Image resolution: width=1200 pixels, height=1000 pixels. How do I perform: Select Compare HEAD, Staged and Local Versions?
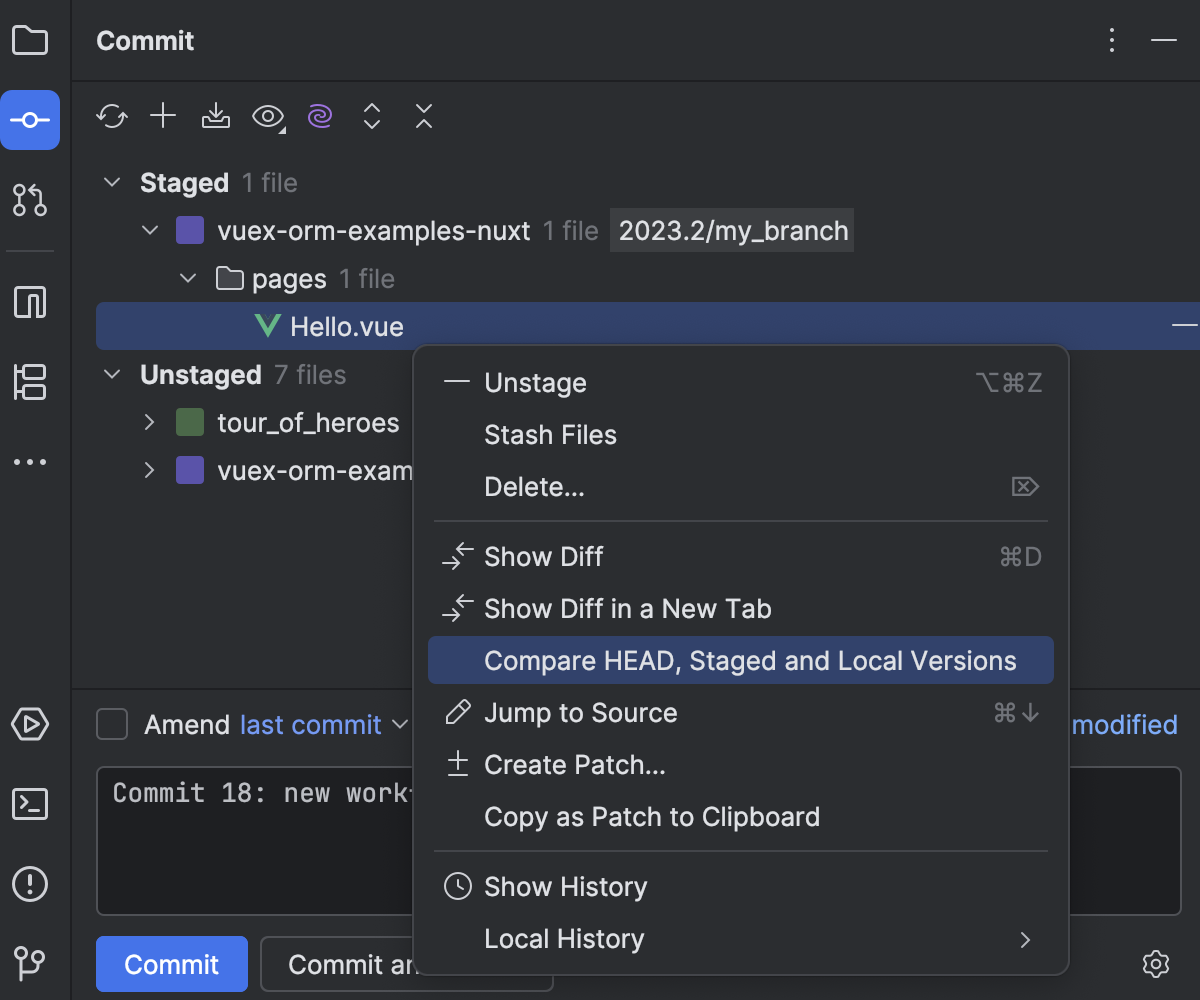tap(740, 661)
